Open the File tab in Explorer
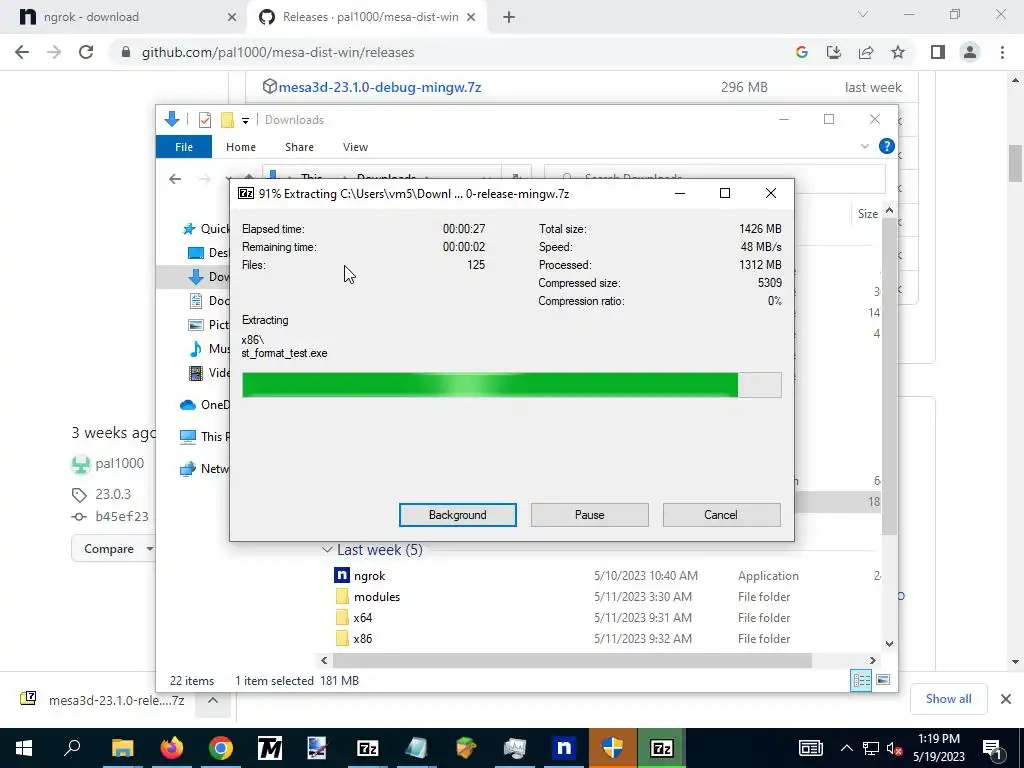The height and width of the screenshot is (768, 1024). (x=184, y=147)
